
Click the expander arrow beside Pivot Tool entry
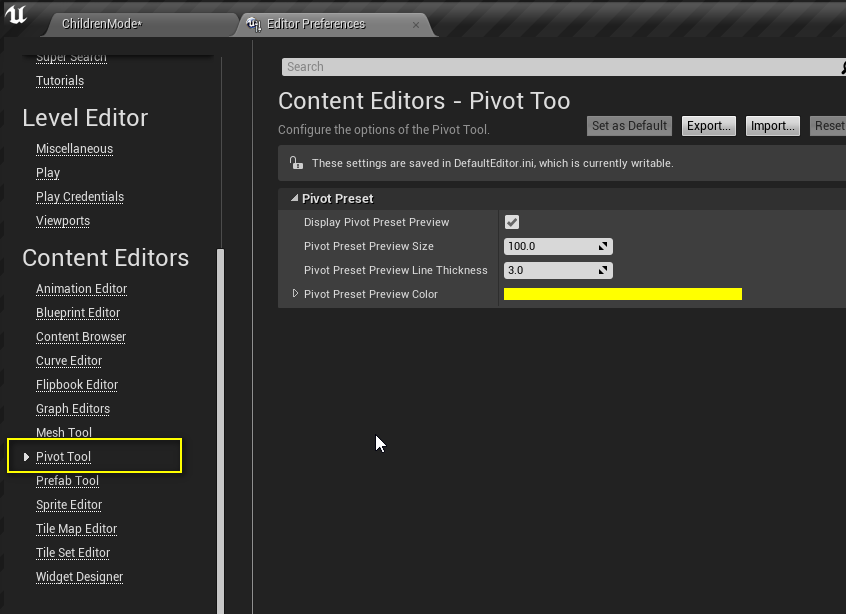point(26,456)
